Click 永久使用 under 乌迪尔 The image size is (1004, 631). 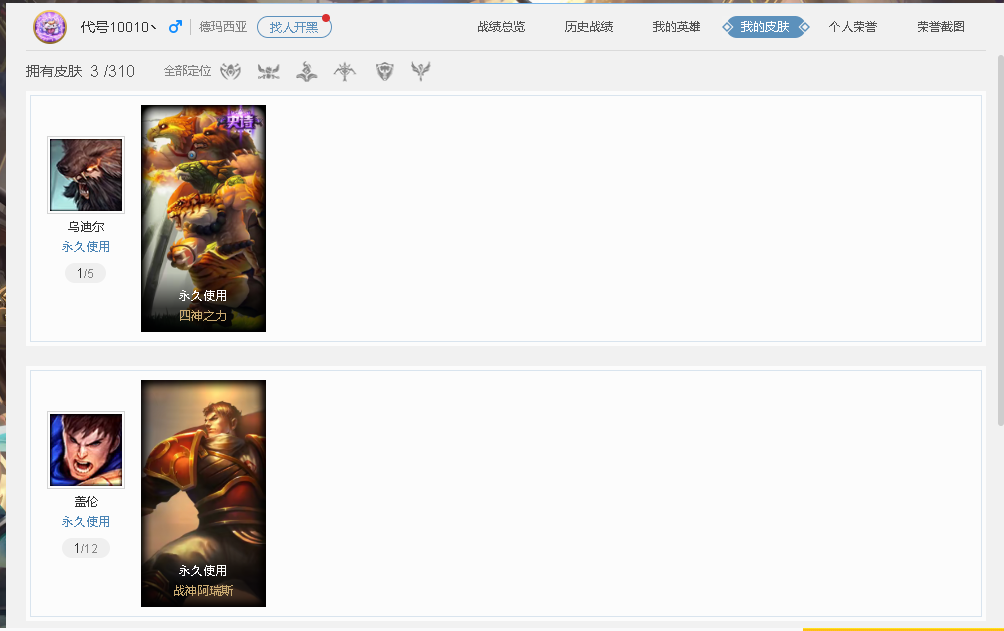(x=86, y=247)
